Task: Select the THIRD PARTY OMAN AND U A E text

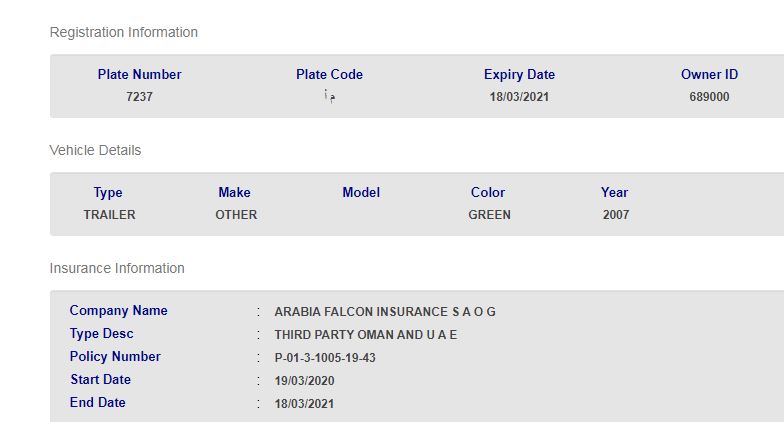Action: (x=365, y=335)
